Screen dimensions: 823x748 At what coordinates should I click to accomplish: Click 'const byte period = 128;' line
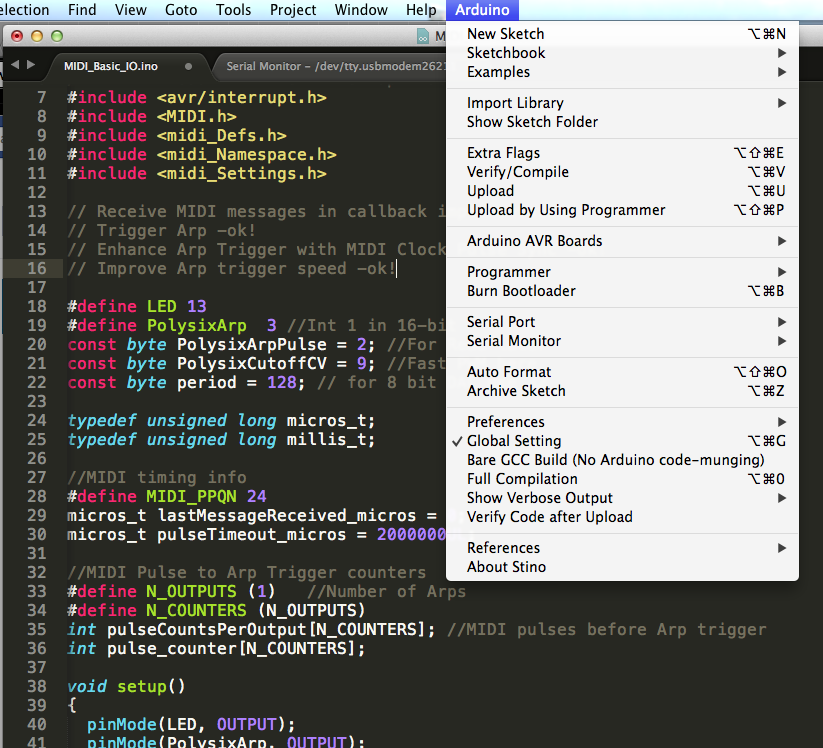pos(186,383)
